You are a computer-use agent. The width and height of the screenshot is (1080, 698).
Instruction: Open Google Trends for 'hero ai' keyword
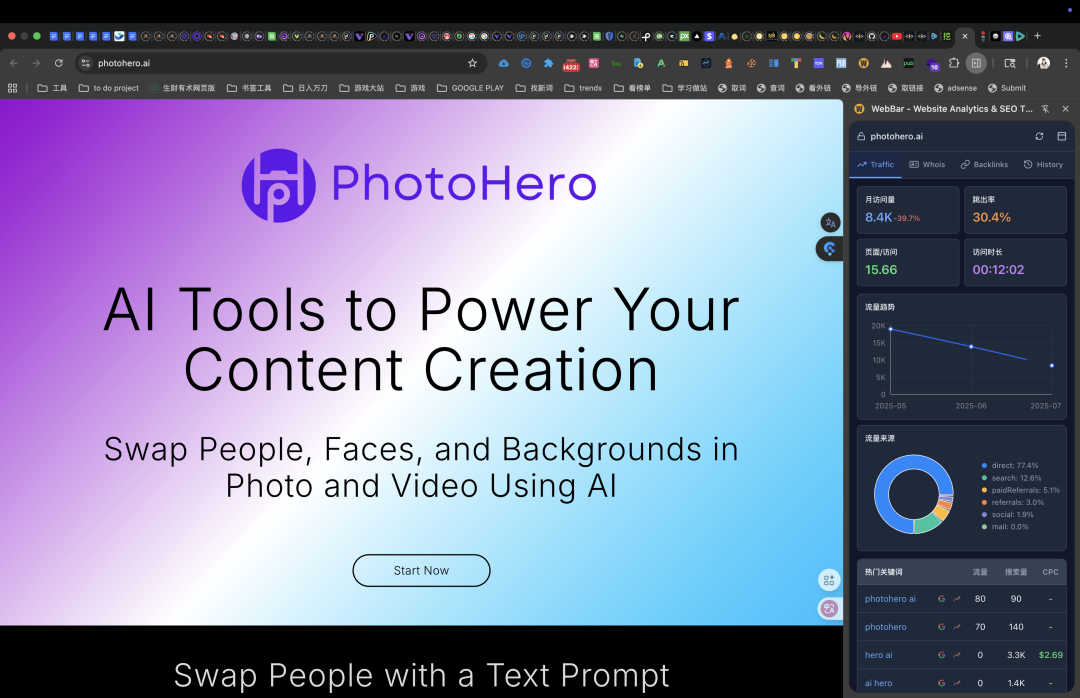pyautogui.click(x=957, y=655)
